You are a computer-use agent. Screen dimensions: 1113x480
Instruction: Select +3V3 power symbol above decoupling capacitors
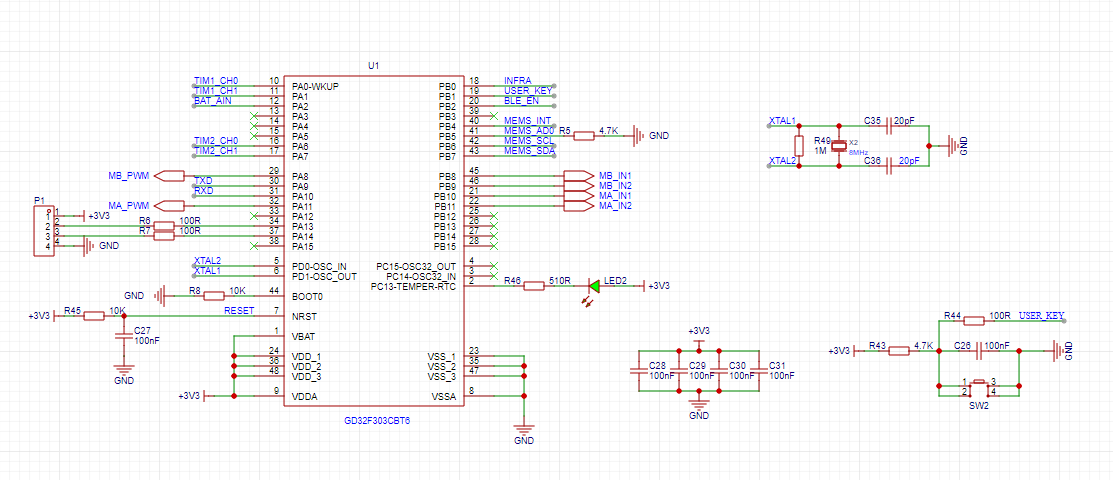(699, 342)
